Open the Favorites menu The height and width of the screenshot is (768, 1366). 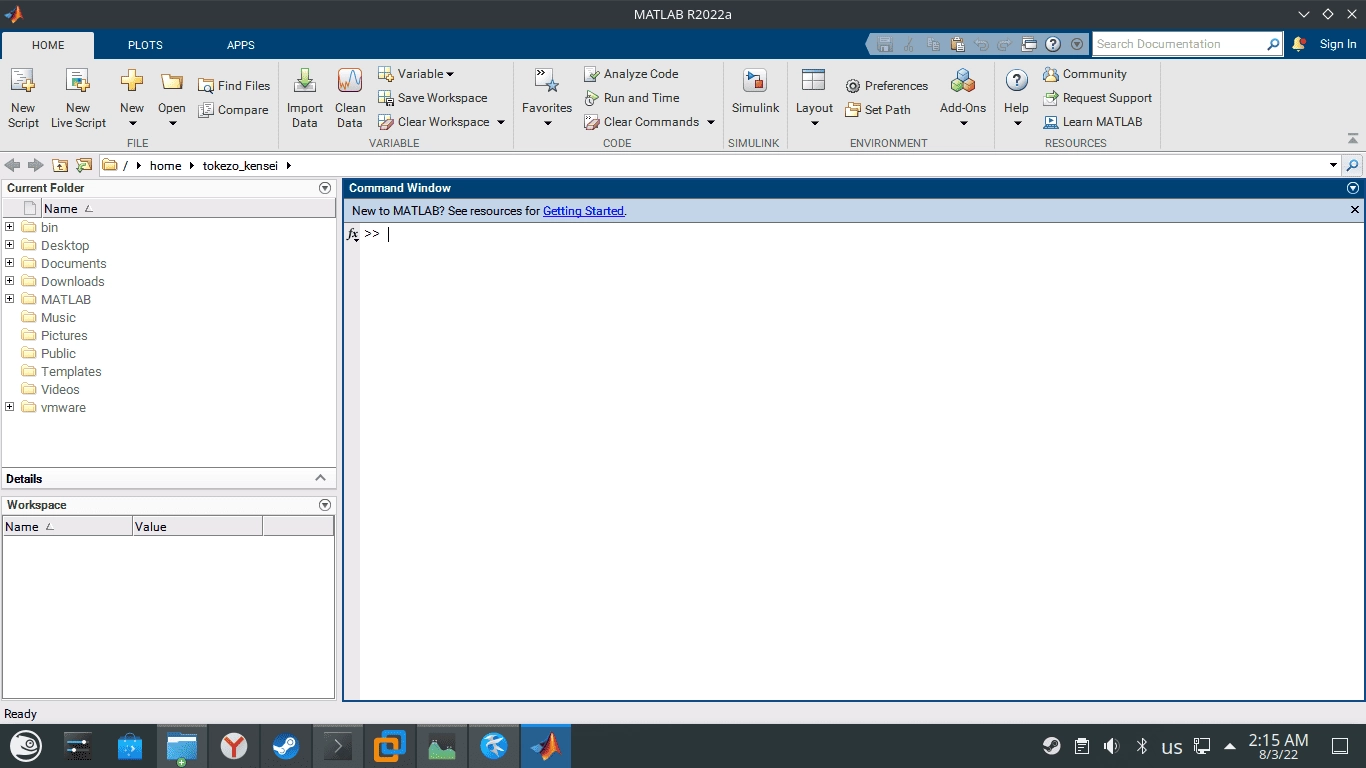click(x=547, y=98)
